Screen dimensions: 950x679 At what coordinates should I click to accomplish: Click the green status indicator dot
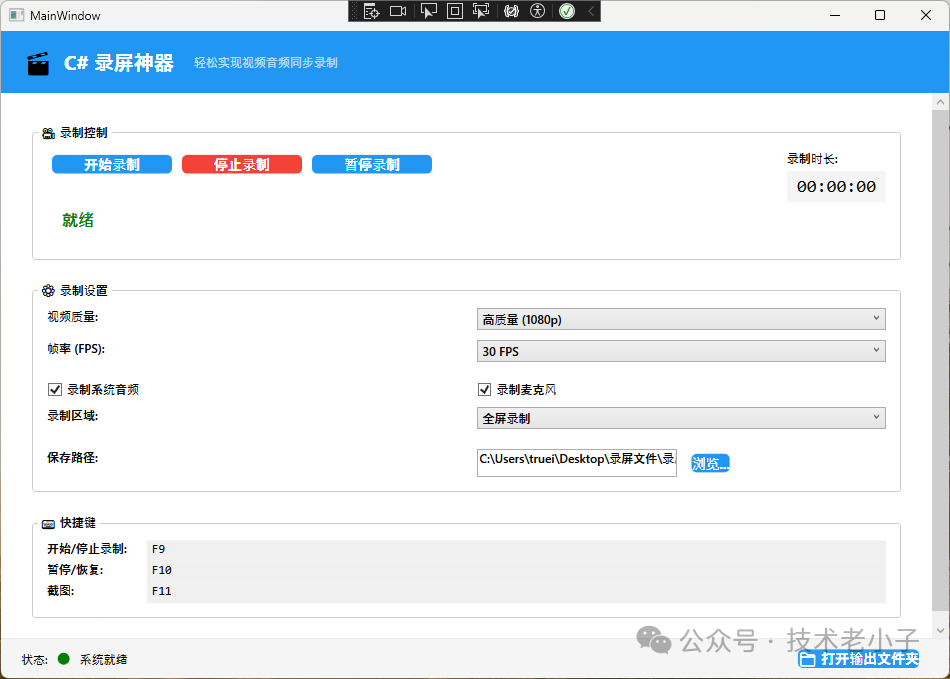[x=64, y=659]
